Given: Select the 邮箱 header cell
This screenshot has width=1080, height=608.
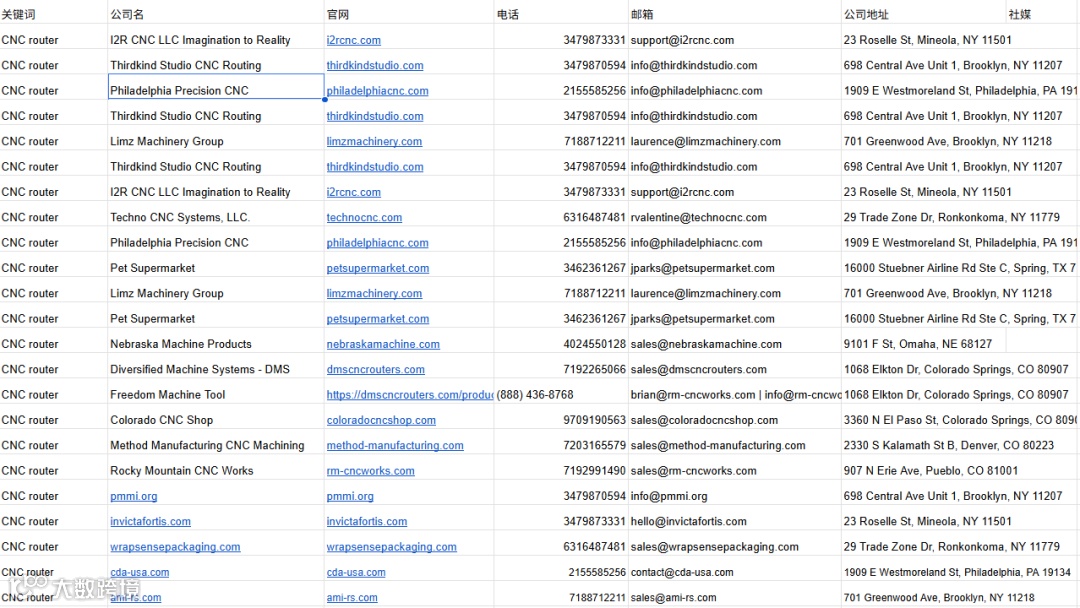Looking at the screenshot, I should tap(735, 14).
